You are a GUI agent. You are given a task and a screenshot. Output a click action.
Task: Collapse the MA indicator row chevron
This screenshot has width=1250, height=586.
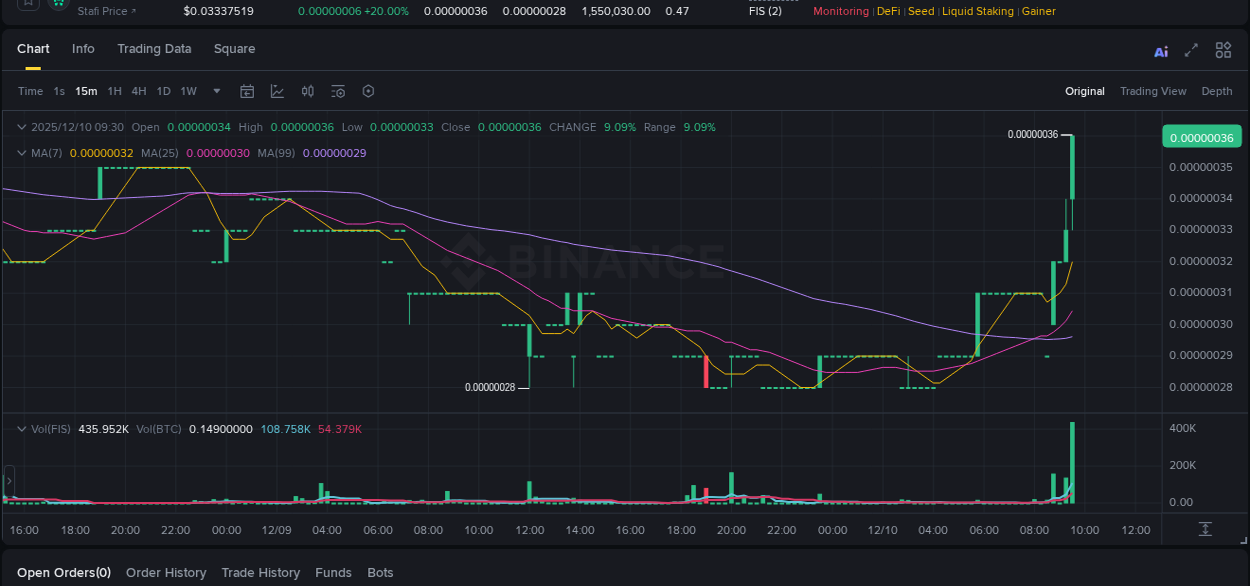coord(20,153)
